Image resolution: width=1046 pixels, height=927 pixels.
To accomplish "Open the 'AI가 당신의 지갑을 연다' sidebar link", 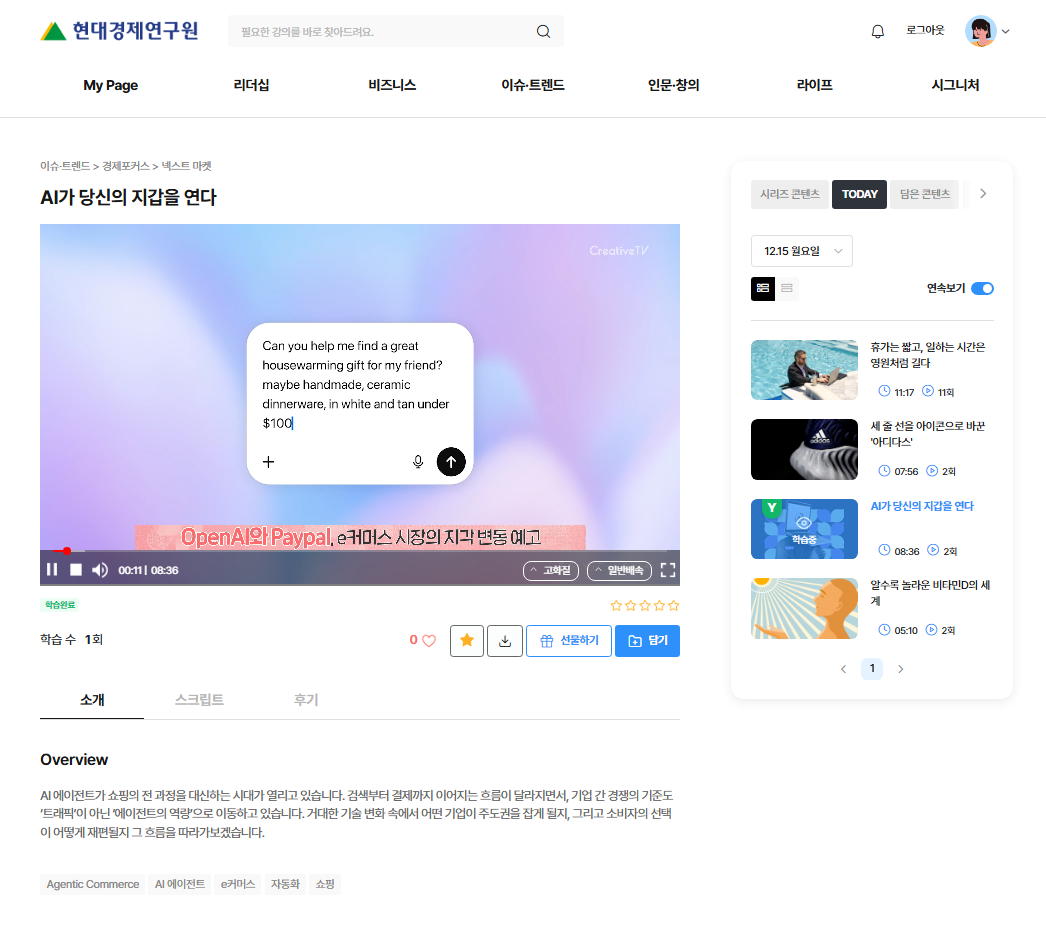I will coord(922,506).
